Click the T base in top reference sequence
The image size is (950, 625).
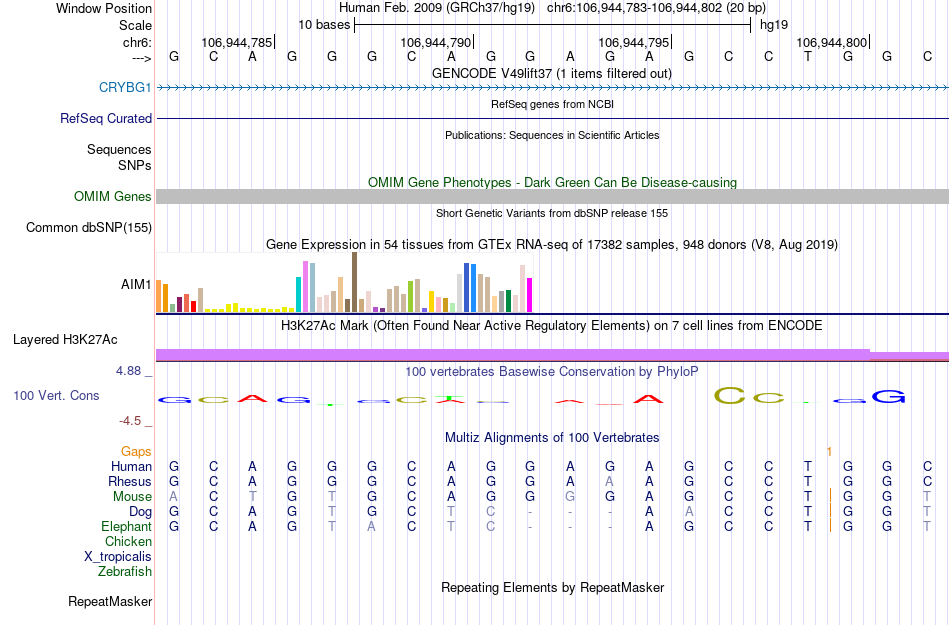tap(808, 56)
